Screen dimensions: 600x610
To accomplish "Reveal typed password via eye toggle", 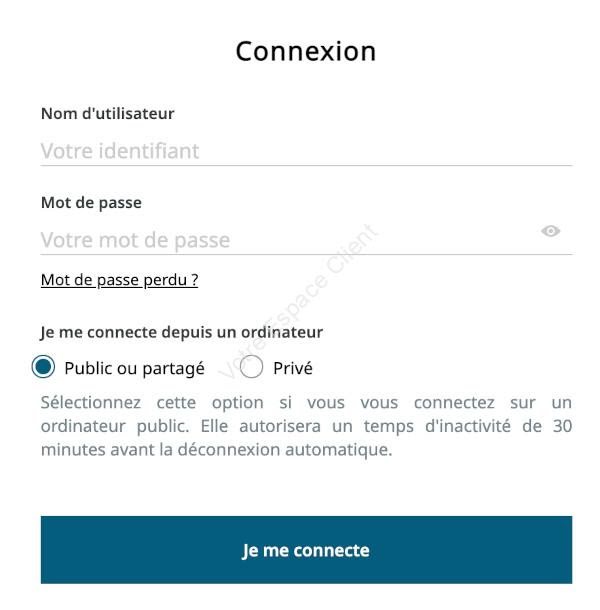I will coord(550,231).
